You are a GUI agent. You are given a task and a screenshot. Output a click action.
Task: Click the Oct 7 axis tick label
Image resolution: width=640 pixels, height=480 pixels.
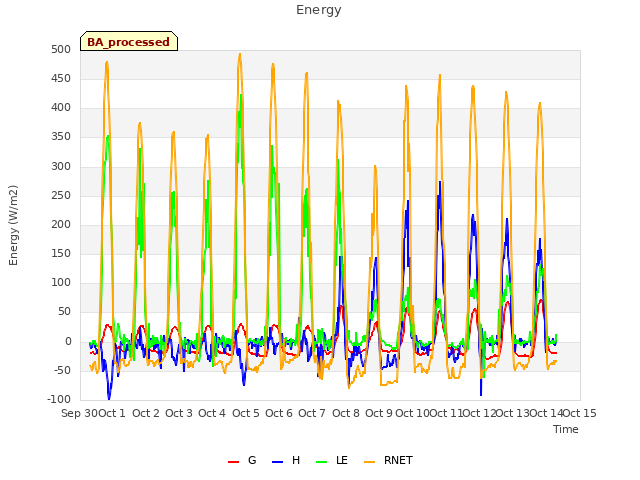coord(312,413)
